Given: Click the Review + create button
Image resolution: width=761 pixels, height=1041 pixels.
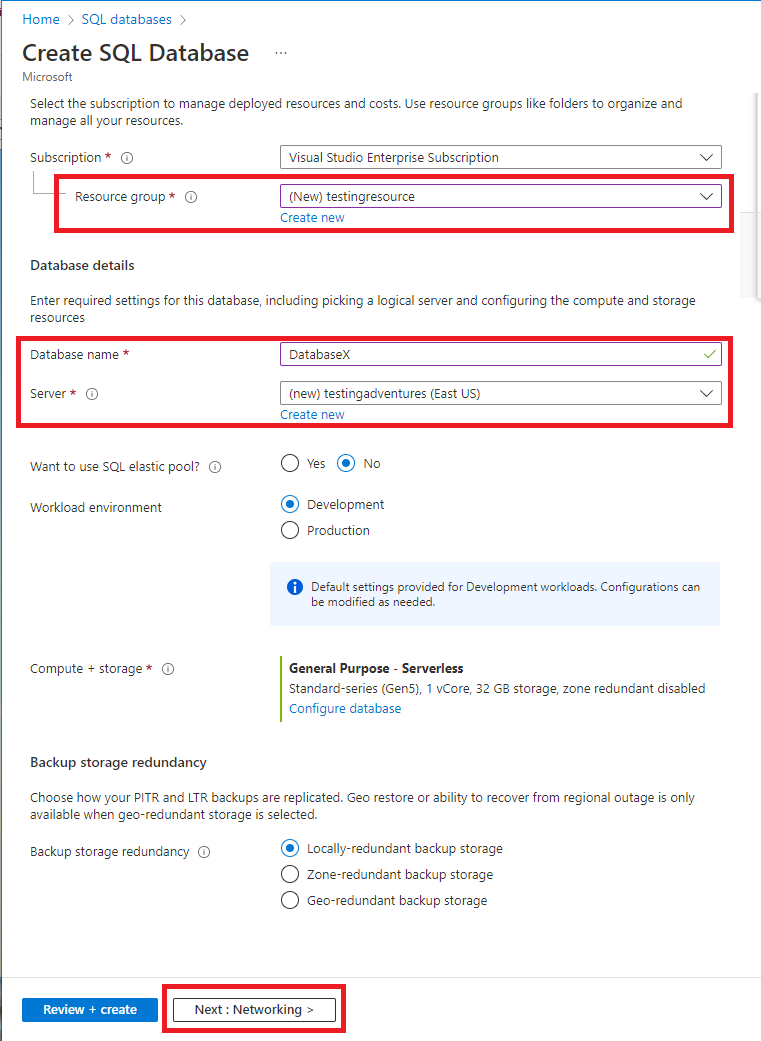Looking at the screenshot, I should pos(89,1009).
